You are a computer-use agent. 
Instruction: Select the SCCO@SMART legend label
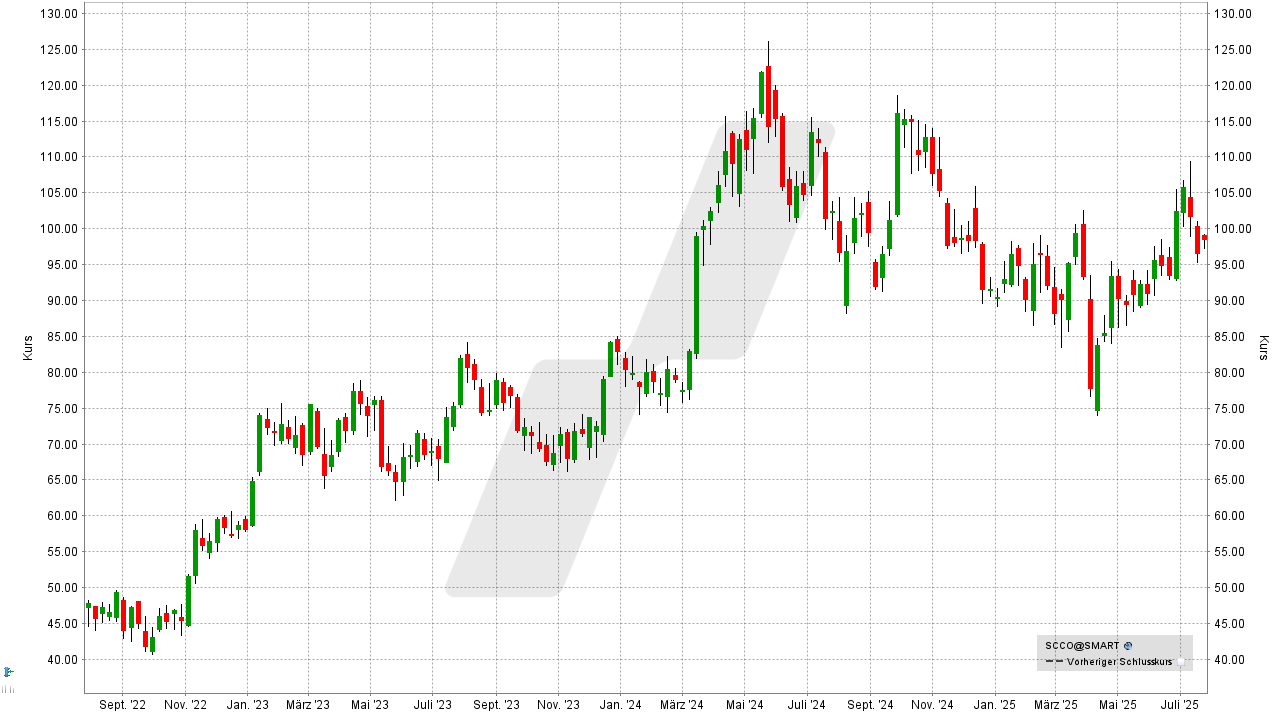[x=1082, y=646]
